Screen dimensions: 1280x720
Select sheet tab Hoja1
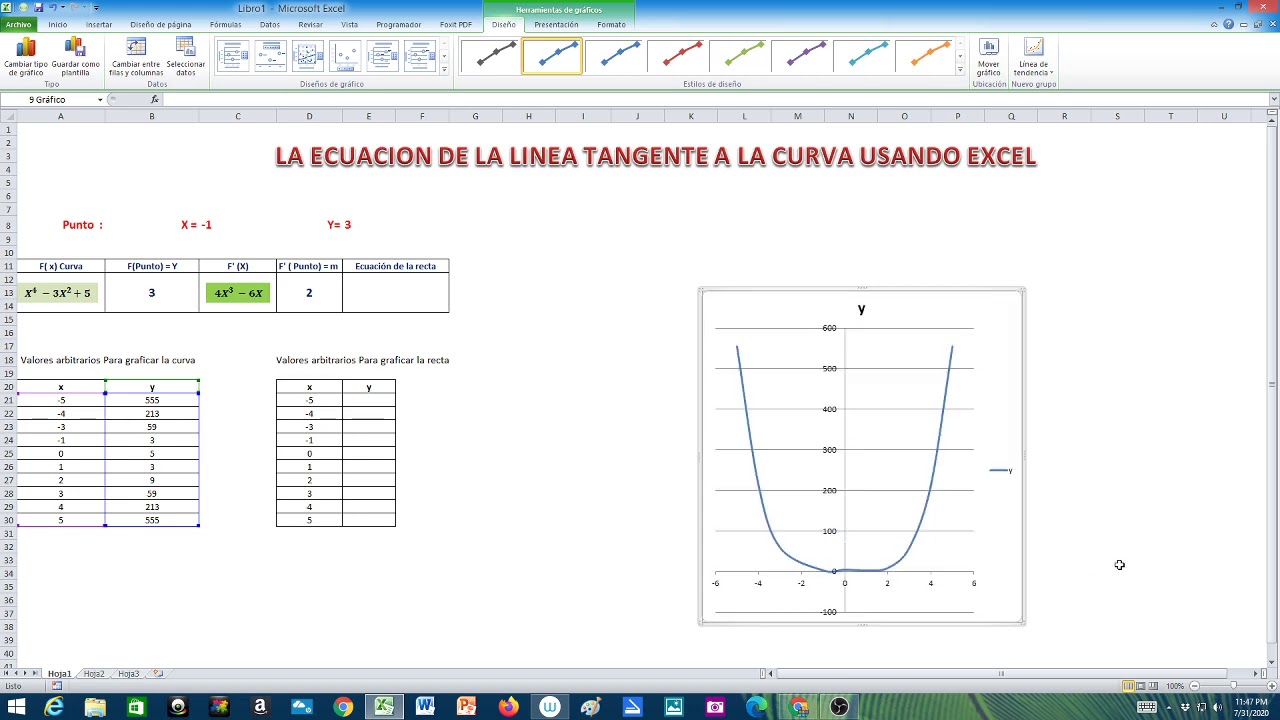point(59,674)
